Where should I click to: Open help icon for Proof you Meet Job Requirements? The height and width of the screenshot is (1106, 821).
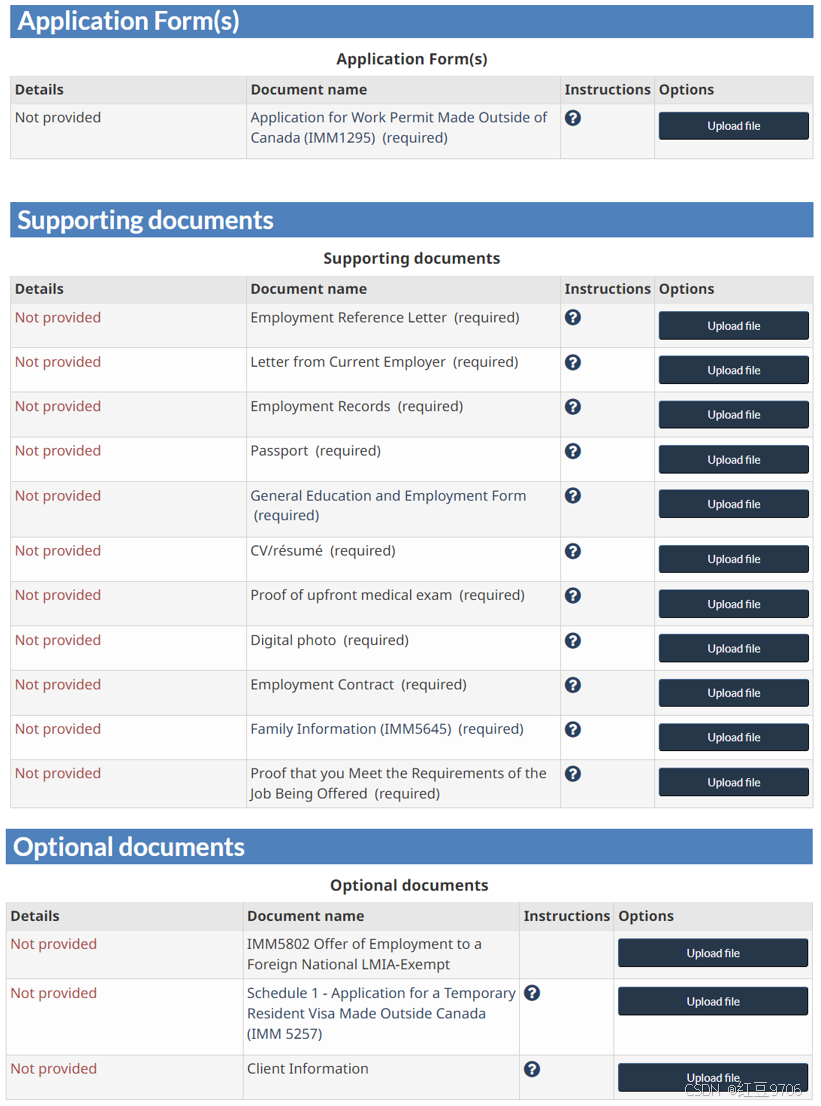pos(573,774)
